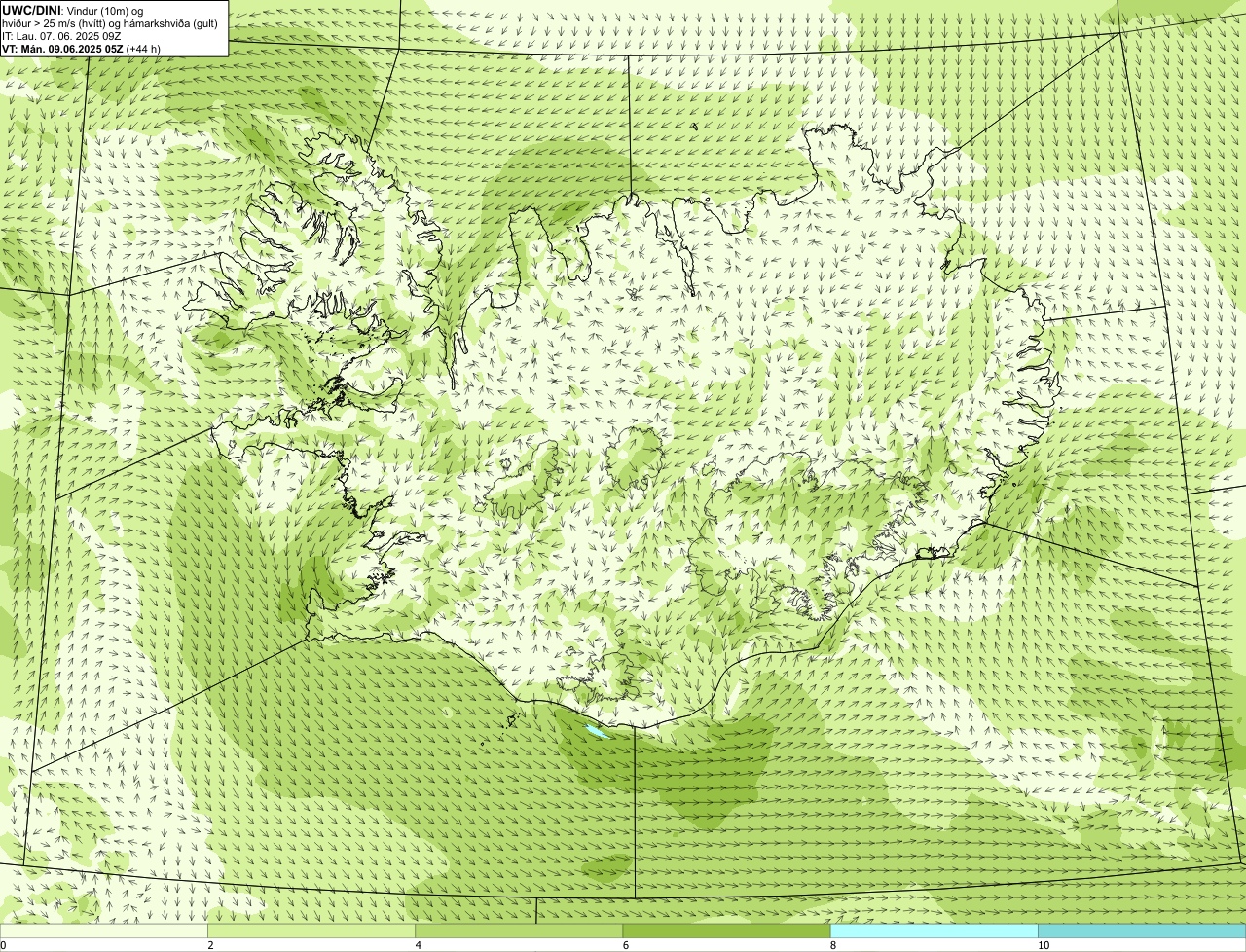Click the 8–10 m/s light cyan legend segment
Screen dimensions: 1246x952
934,931
